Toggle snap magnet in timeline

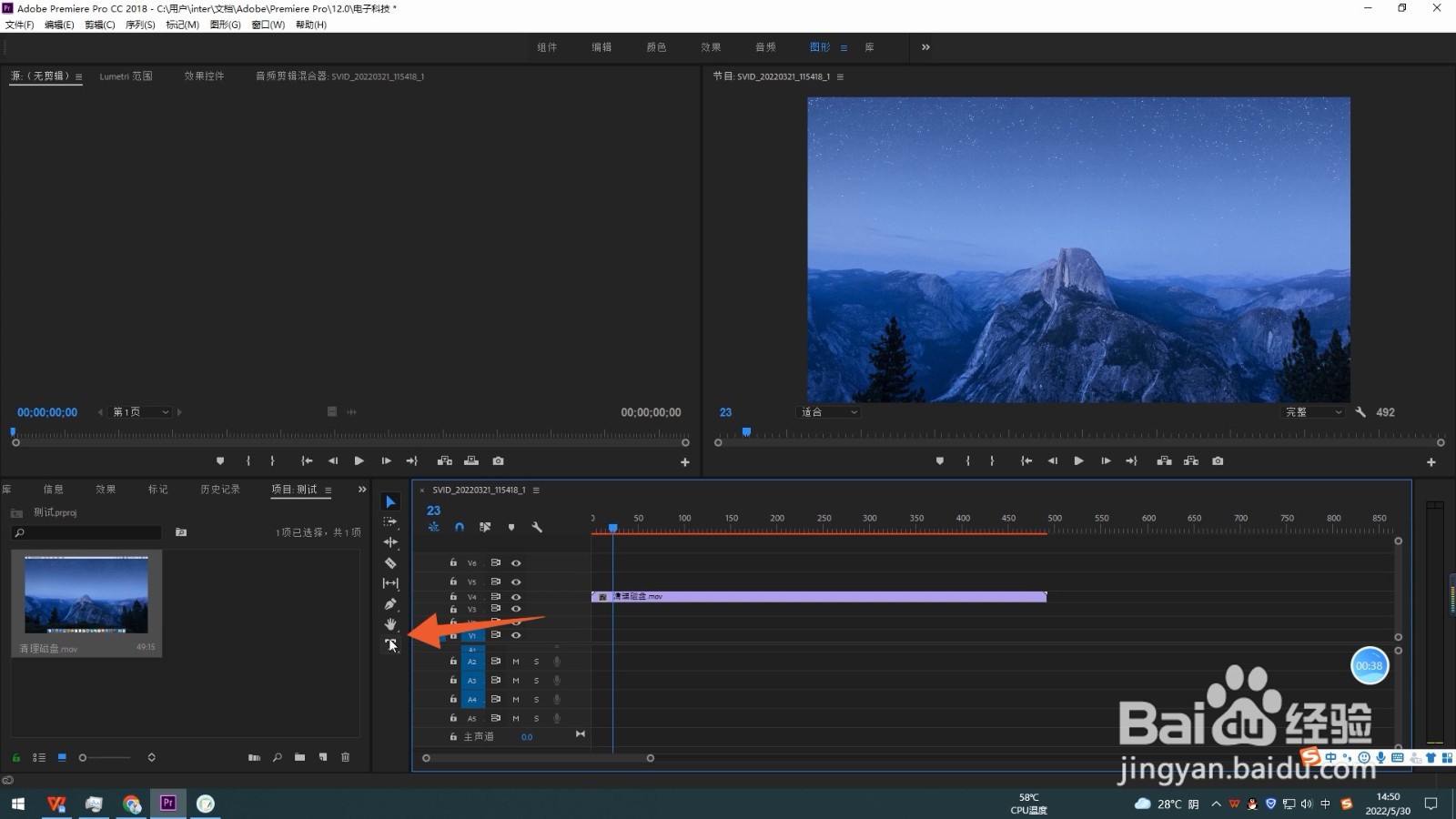click(x=460, y=527)
